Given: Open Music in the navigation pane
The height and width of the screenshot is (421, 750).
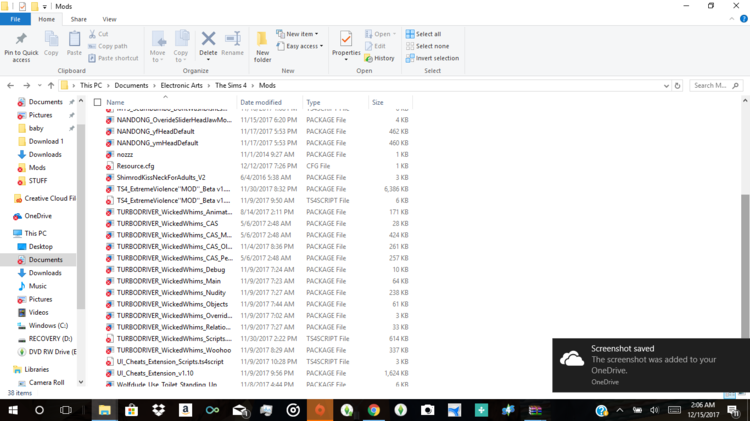Looking at the screenshot, I should point(37,286).
